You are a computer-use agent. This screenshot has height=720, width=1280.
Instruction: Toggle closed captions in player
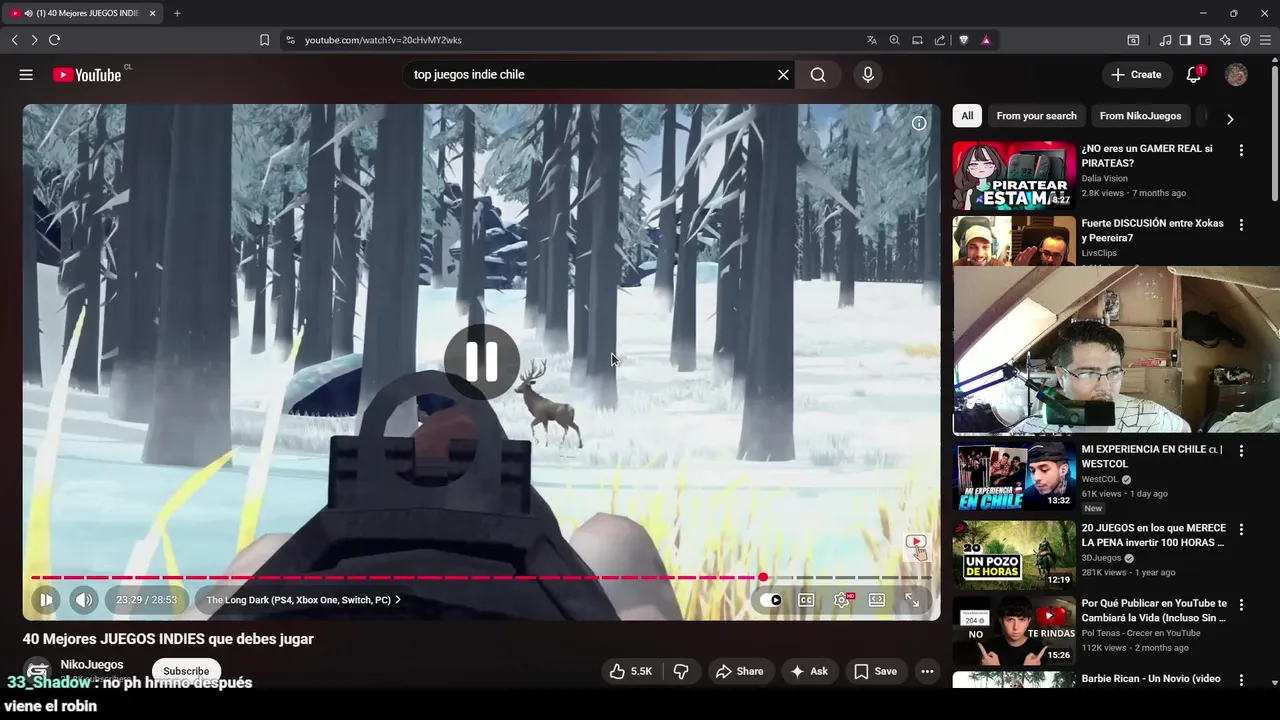point(806,600)
